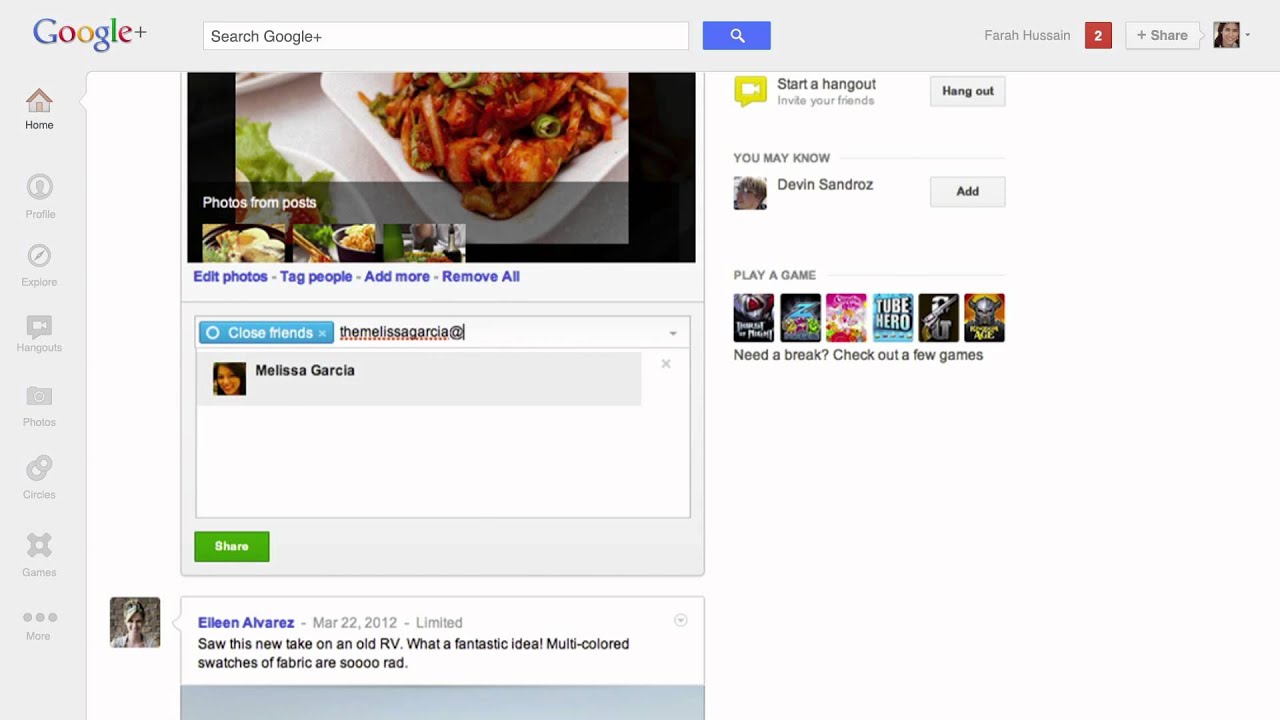Click the Remove All link

481,276
